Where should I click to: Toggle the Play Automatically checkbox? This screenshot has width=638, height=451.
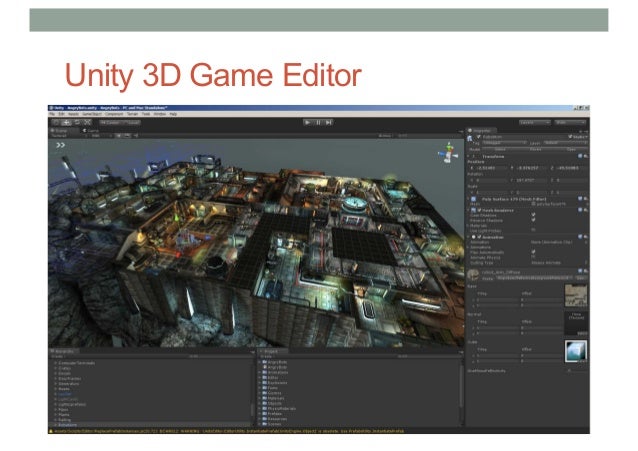tap(533, 252)
